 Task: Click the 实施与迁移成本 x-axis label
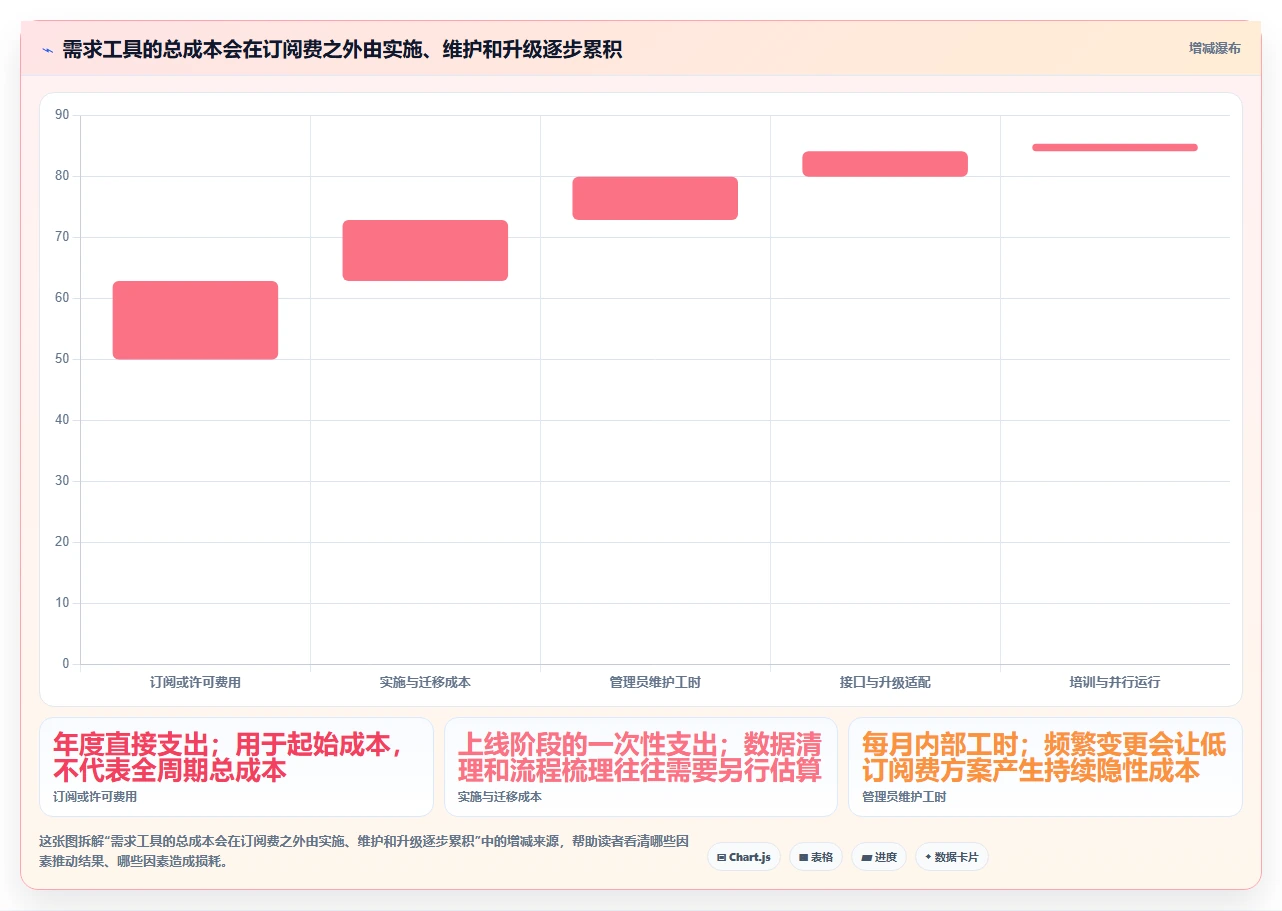pos(425,682)
